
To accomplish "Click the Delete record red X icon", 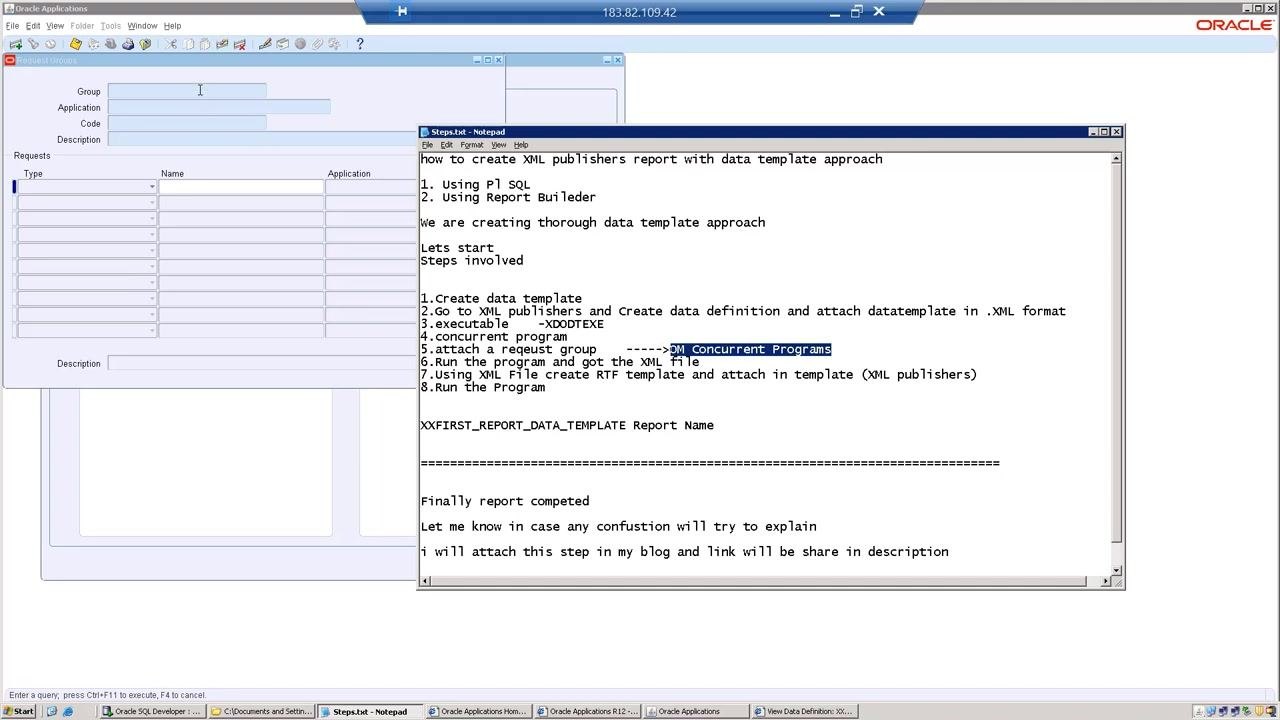I will coord(239,44).
